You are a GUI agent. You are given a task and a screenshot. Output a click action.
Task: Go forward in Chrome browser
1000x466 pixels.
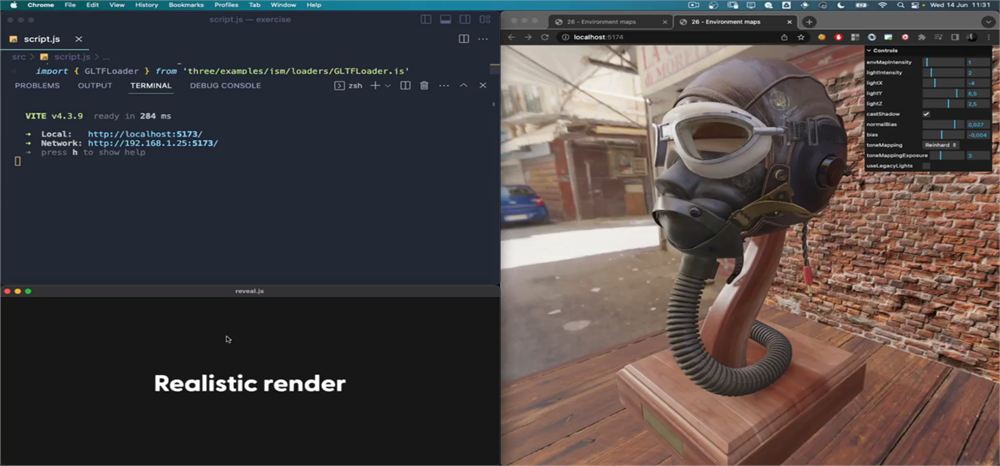528,38
